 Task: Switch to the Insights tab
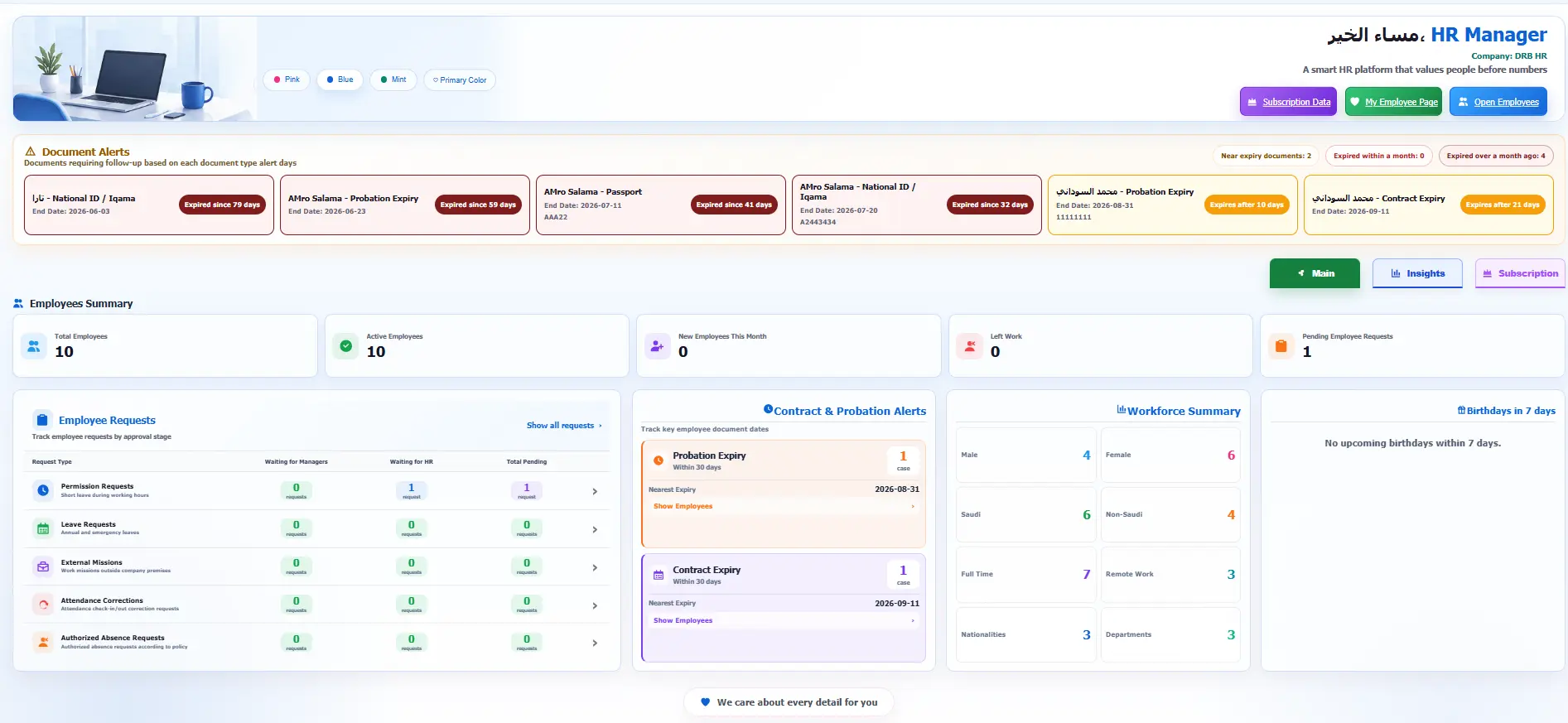[1417, 273]
